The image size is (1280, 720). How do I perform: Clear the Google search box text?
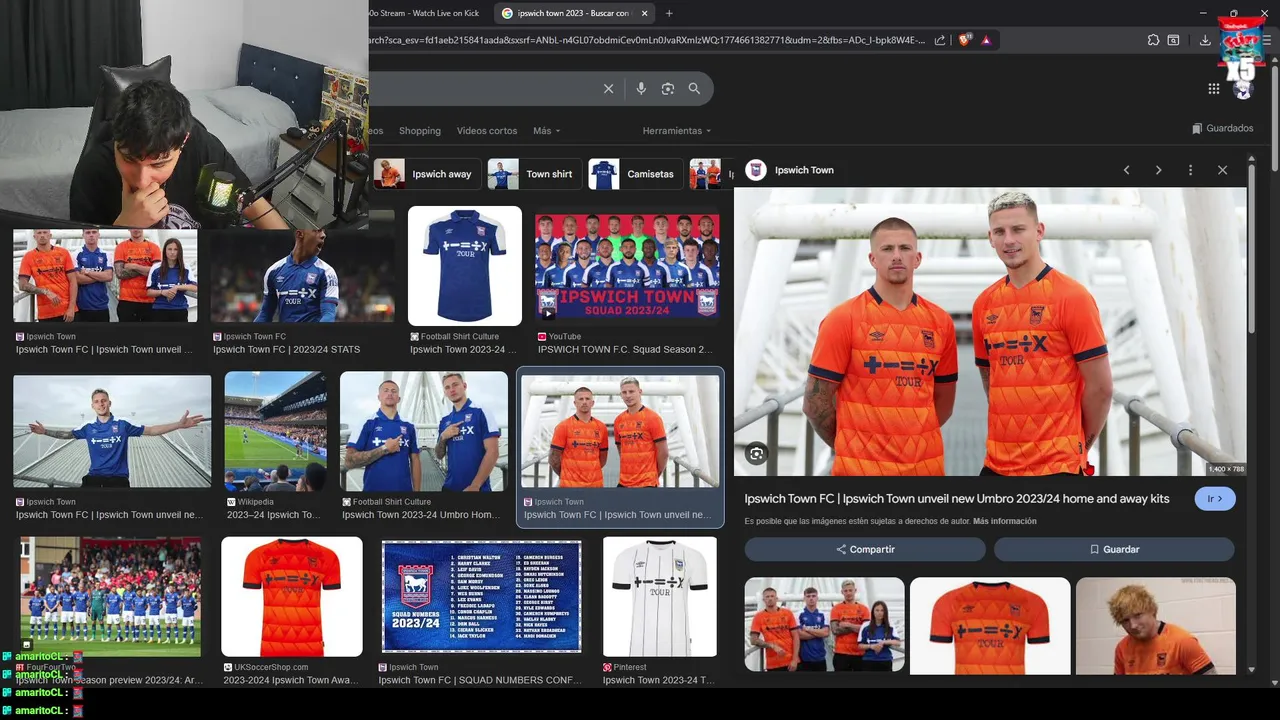(608, 89)
